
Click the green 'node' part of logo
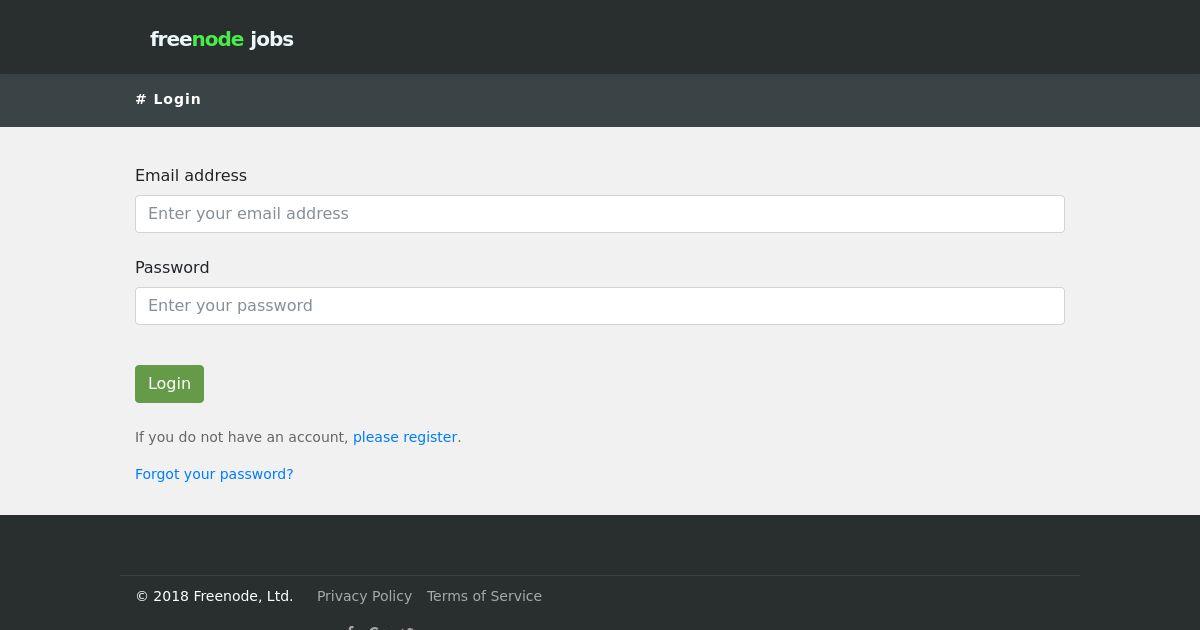click(x=218, y=39)
